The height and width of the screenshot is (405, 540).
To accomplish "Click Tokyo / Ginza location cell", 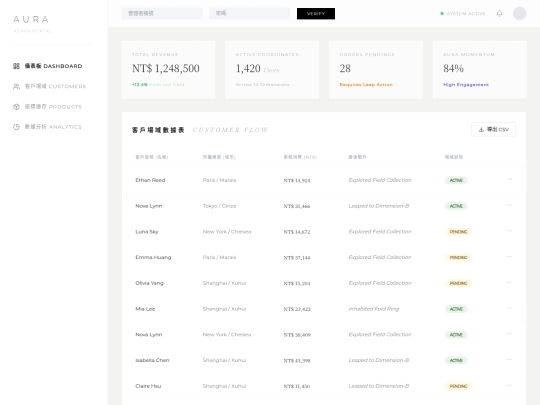I will point(219,206).
